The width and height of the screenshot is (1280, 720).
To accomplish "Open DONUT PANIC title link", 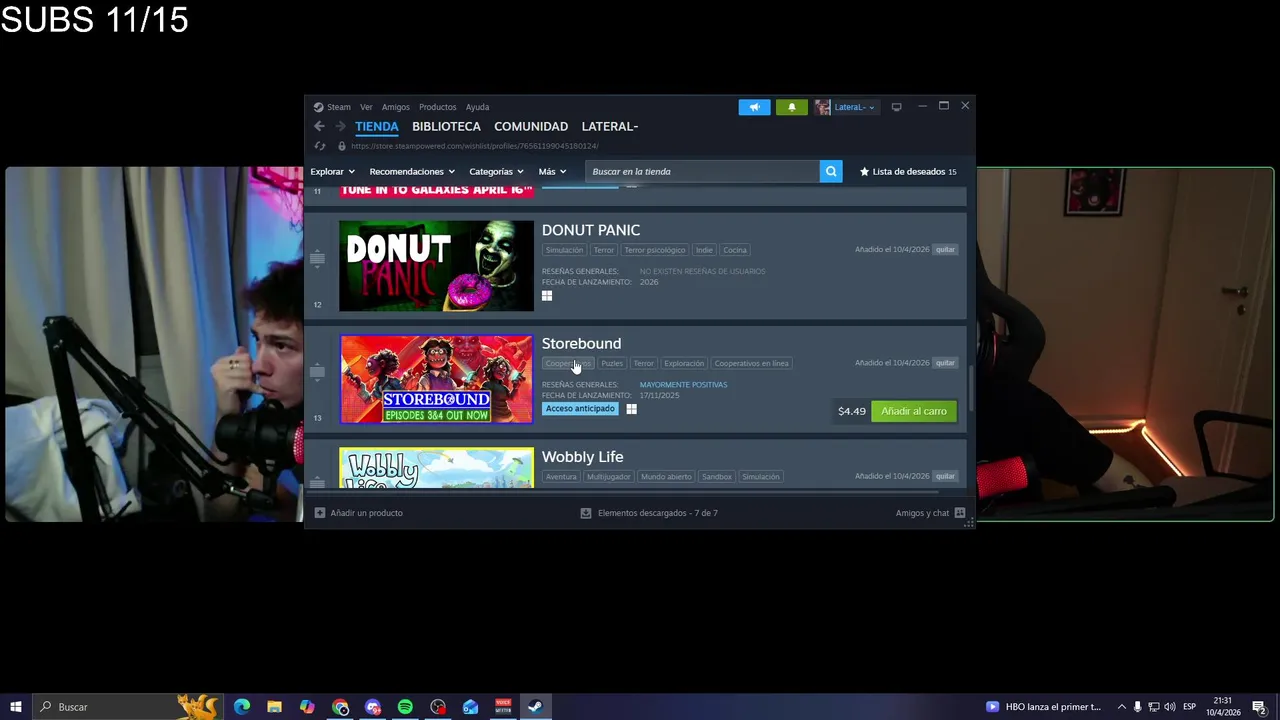I will pyautogui.click(x=591, y=230).
